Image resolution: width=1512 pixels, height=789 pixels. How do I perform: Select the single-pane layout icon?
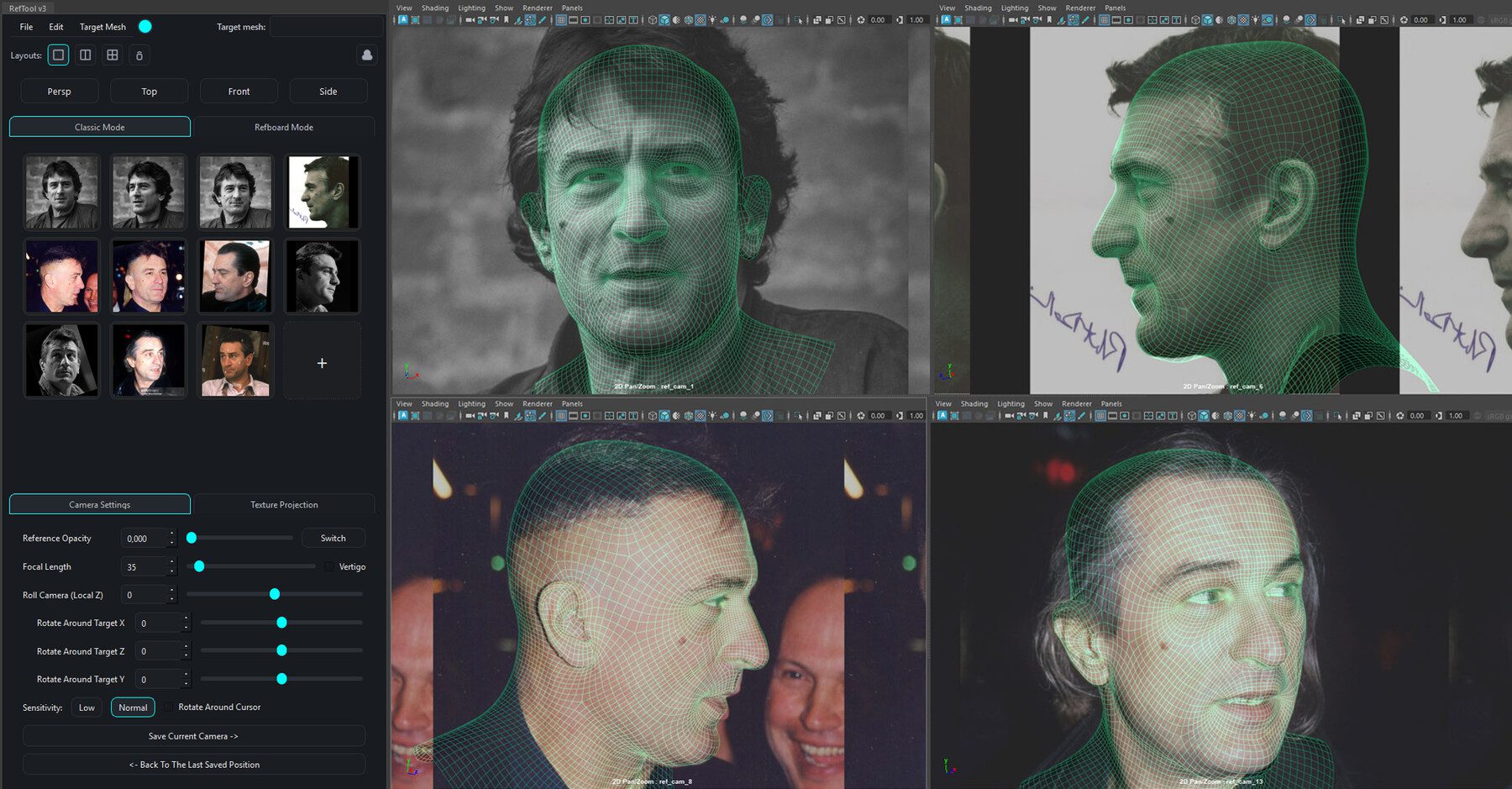pos(58,55)
